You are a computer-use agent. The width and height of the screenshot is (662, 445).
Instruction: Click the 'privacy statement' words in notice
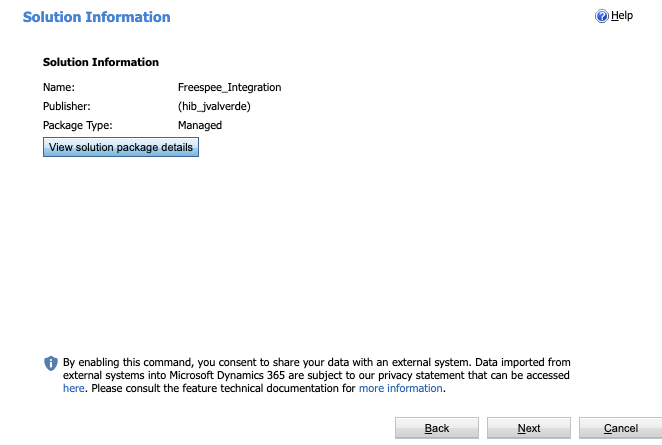coord(421,375)
